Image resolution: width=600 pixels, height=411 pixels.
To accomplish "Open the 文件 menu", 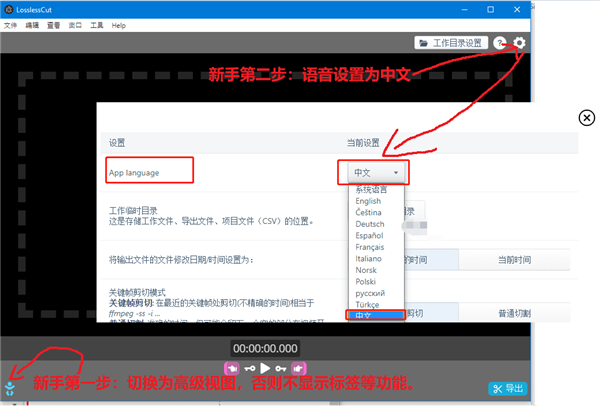I will pos(10,25).
